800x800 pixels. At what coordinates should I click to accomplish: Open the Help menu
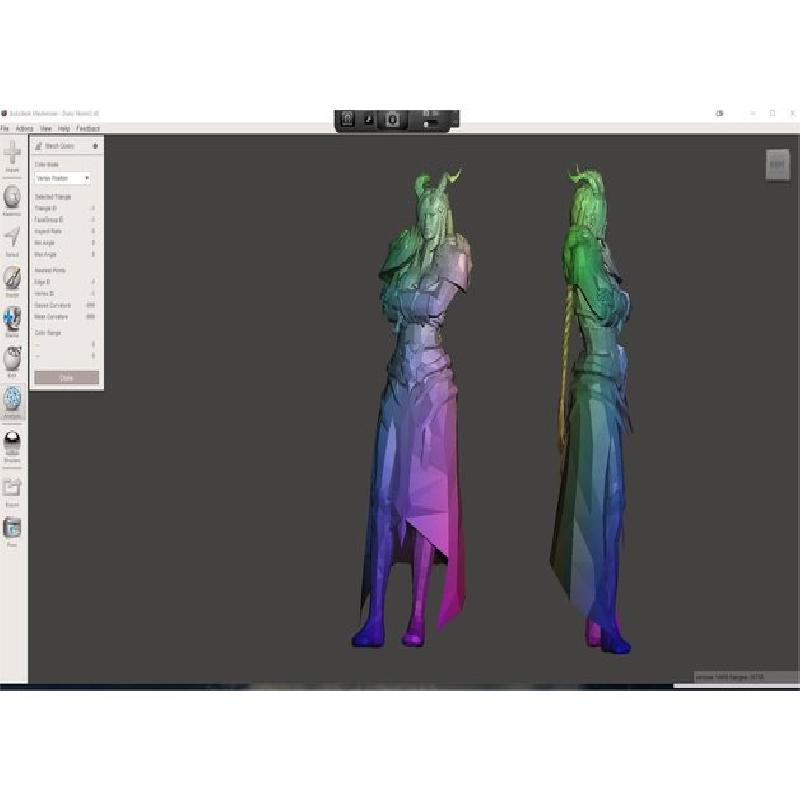pos(64,129)
